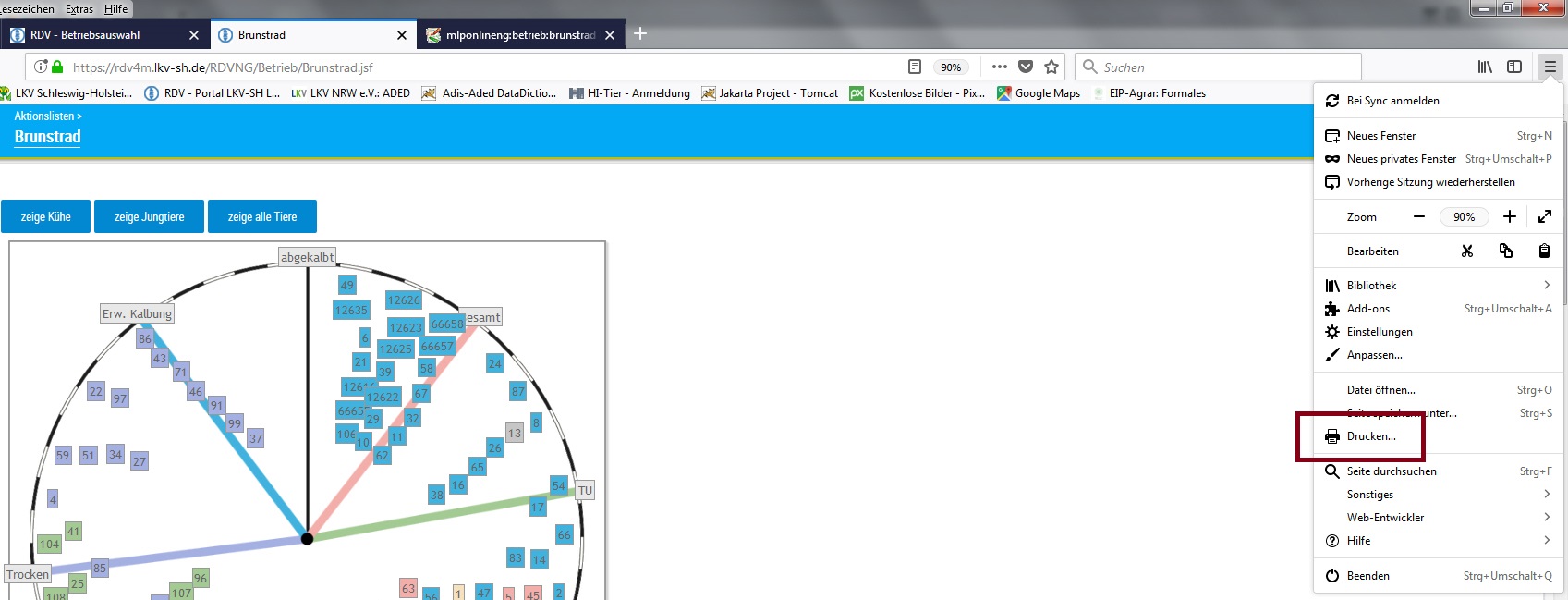Click the Pocket save icon
This screenshot has height=600, width=1568.
pos(1026,67)
